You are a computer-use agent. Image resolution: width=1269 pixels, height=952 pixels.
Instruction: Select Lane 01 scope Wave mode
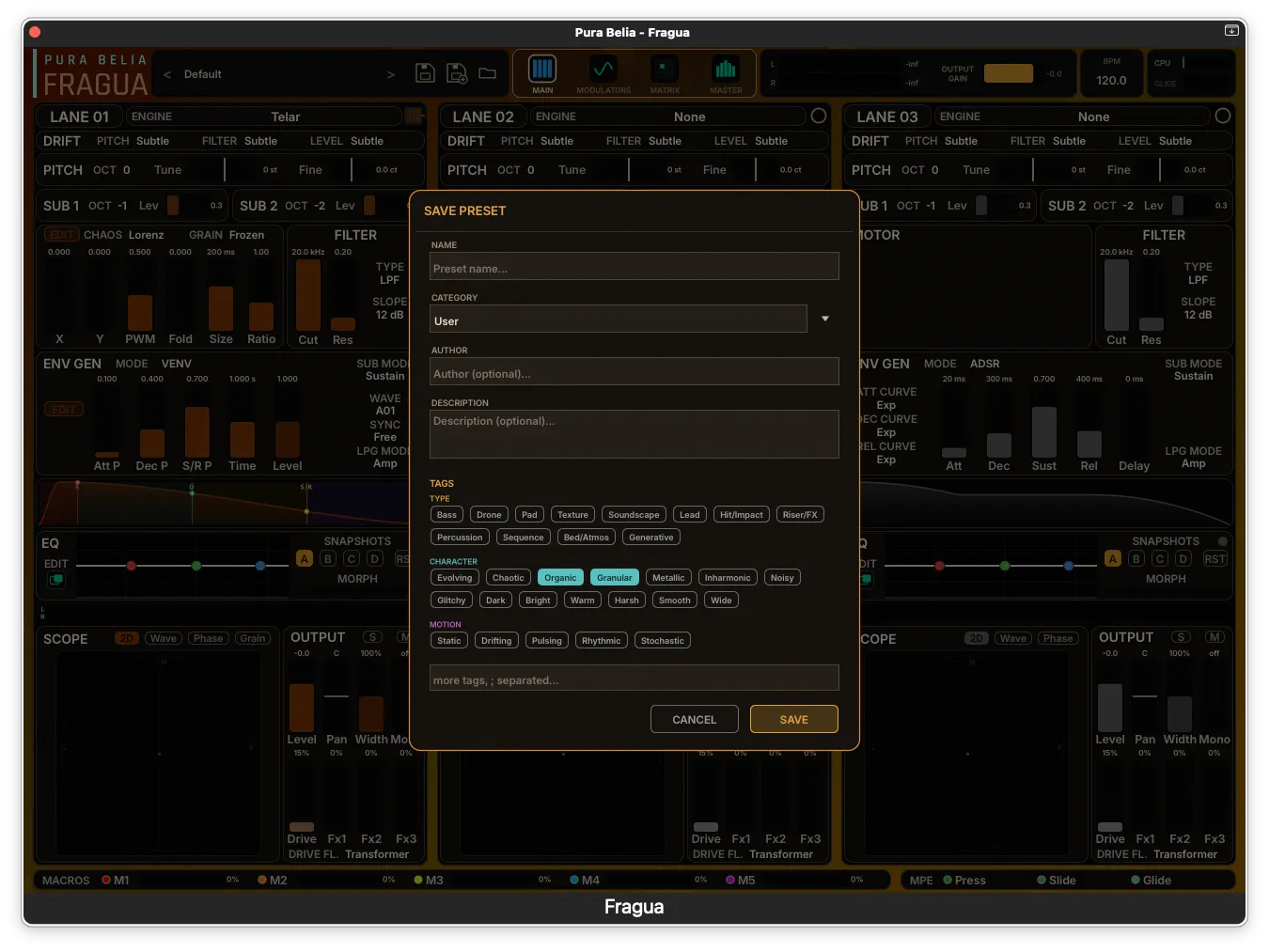click(x=164, y=638)
